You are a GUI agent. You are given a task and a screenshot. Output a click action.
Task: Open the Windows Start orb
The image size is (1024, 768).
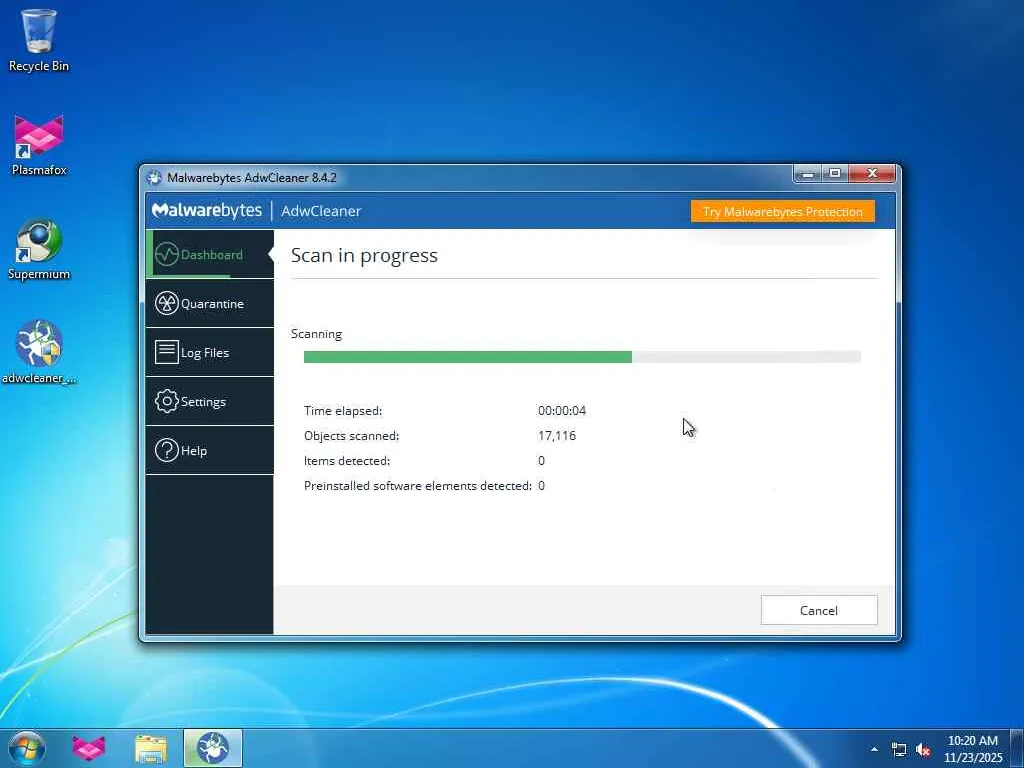pyautogui.click(x=27, y=748)
